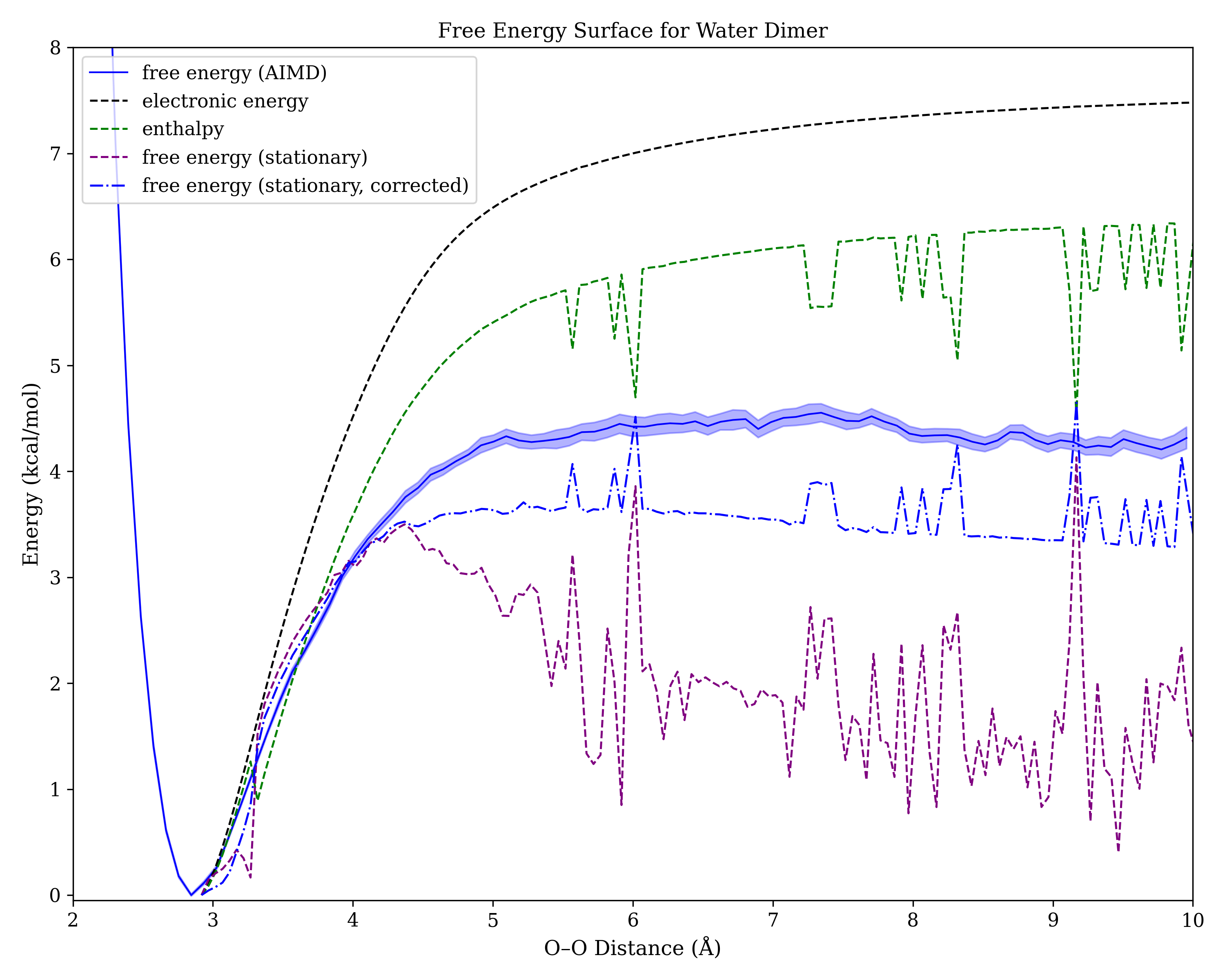Click the 'free energy (stationary, corrected)' legend label

coord(305,186)
